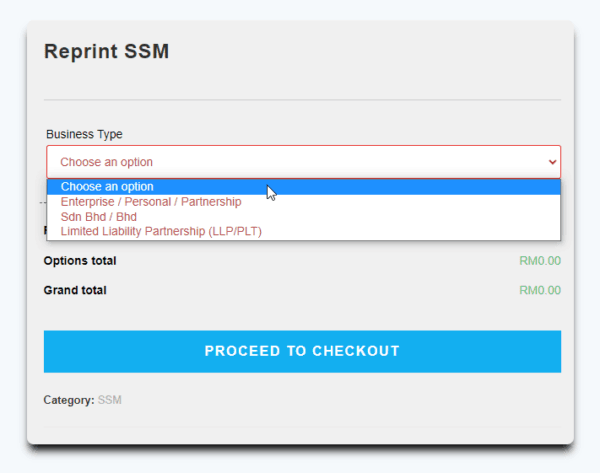Click the red placeholder text inside select box
Screen dimensions: 600x473
click(x=106, y=162)
